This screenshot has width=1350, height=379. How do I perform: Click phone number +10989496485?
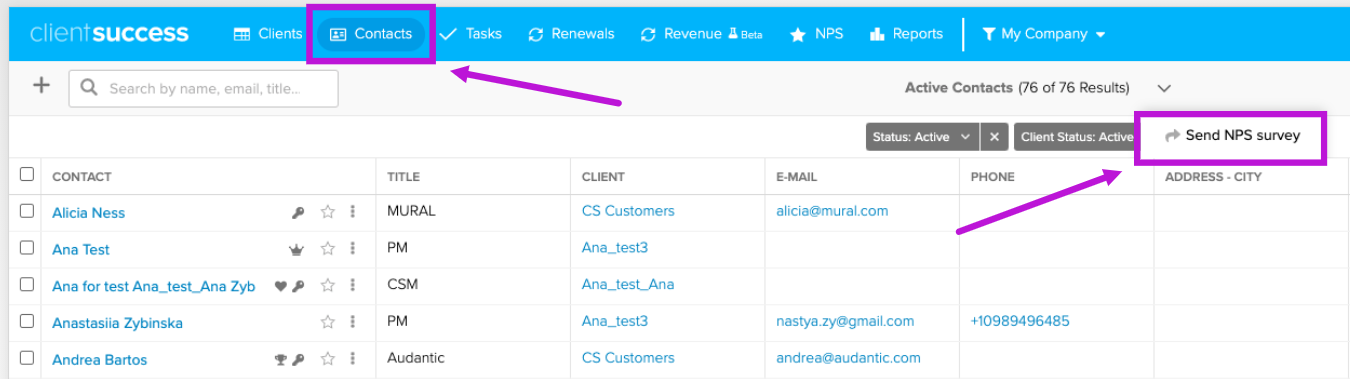pyautogui.click(x=1020, y=321)
